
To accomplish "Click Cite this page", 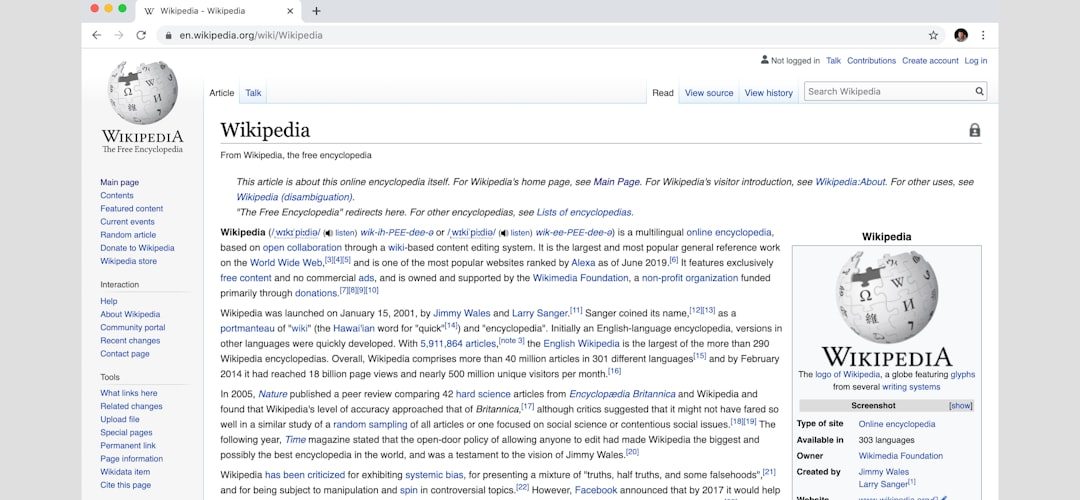I will pos(125,485).
